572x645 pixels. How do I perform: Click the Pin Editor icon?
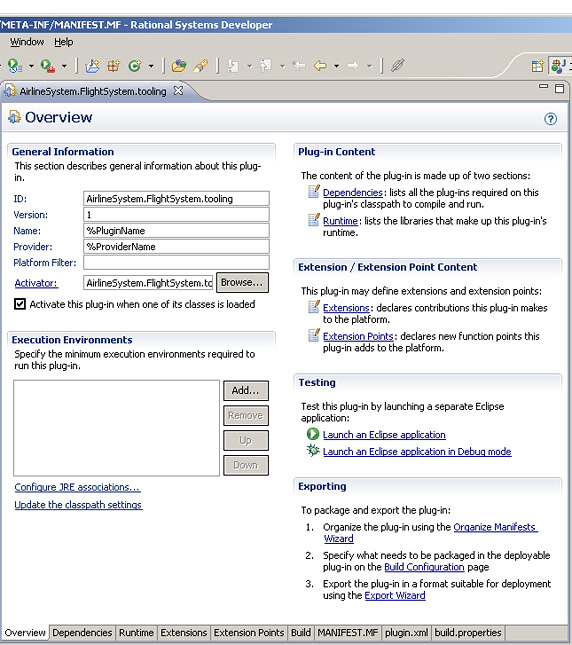click(x=397, y=65)
